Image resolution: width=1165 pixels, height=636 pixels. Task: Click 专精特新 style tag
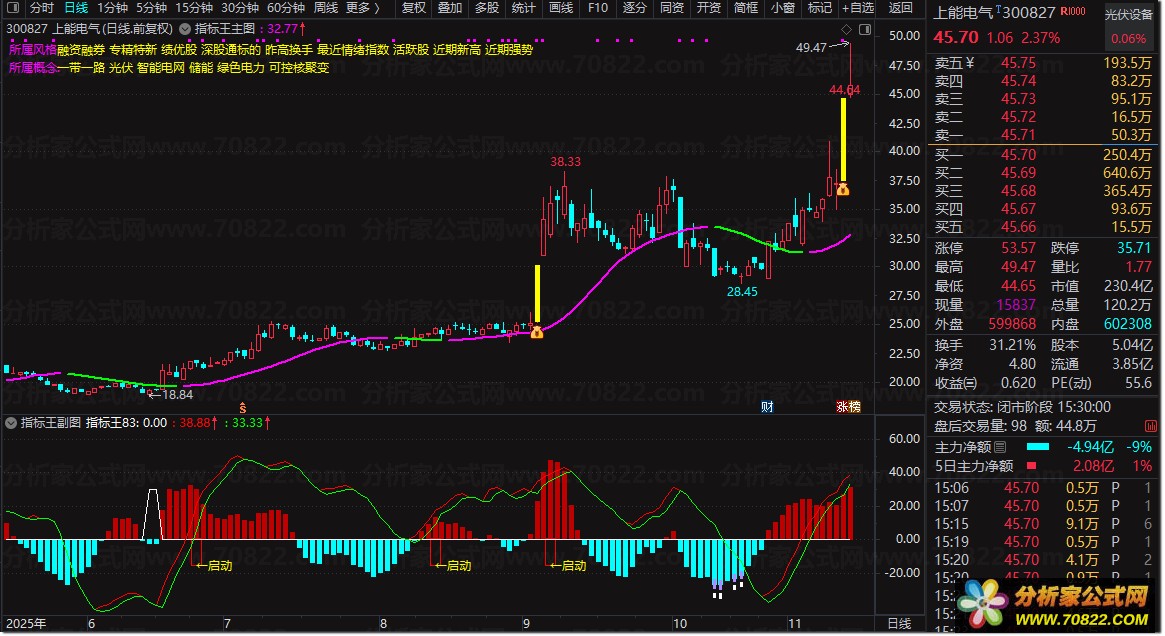tap(133, 50)
